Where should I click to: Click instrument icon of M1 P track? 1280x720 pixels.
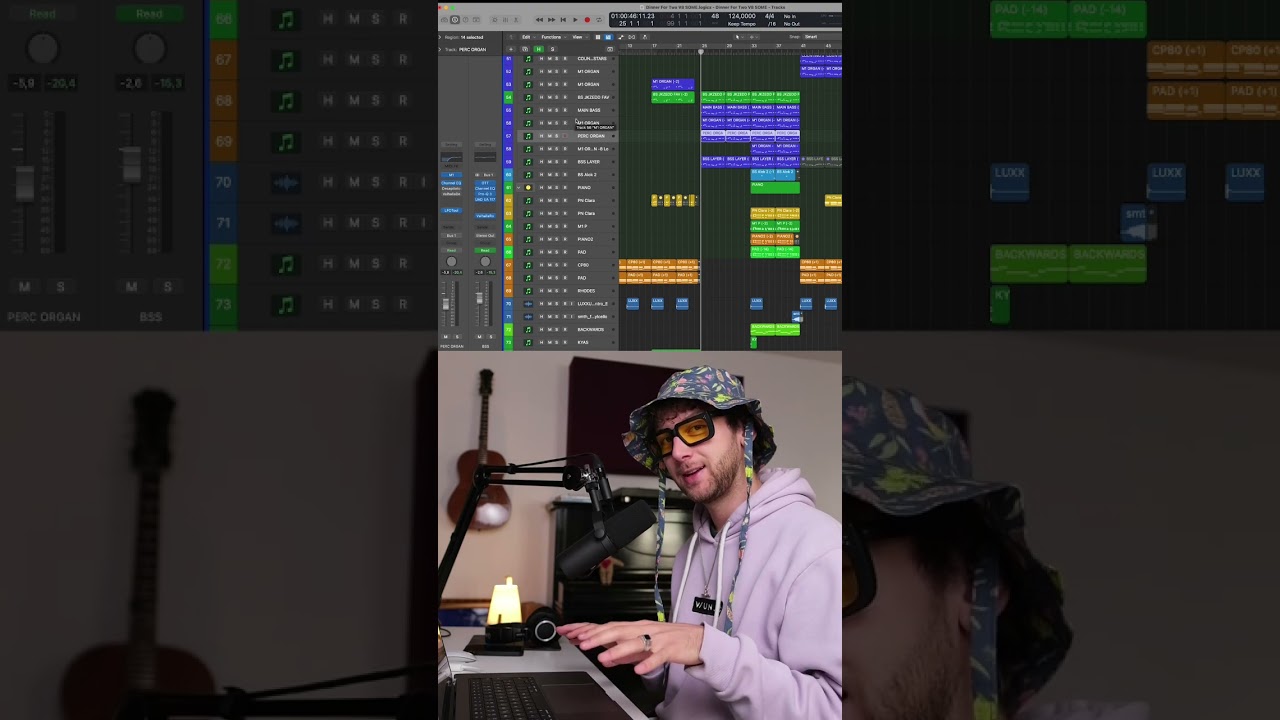click(528, 226)
